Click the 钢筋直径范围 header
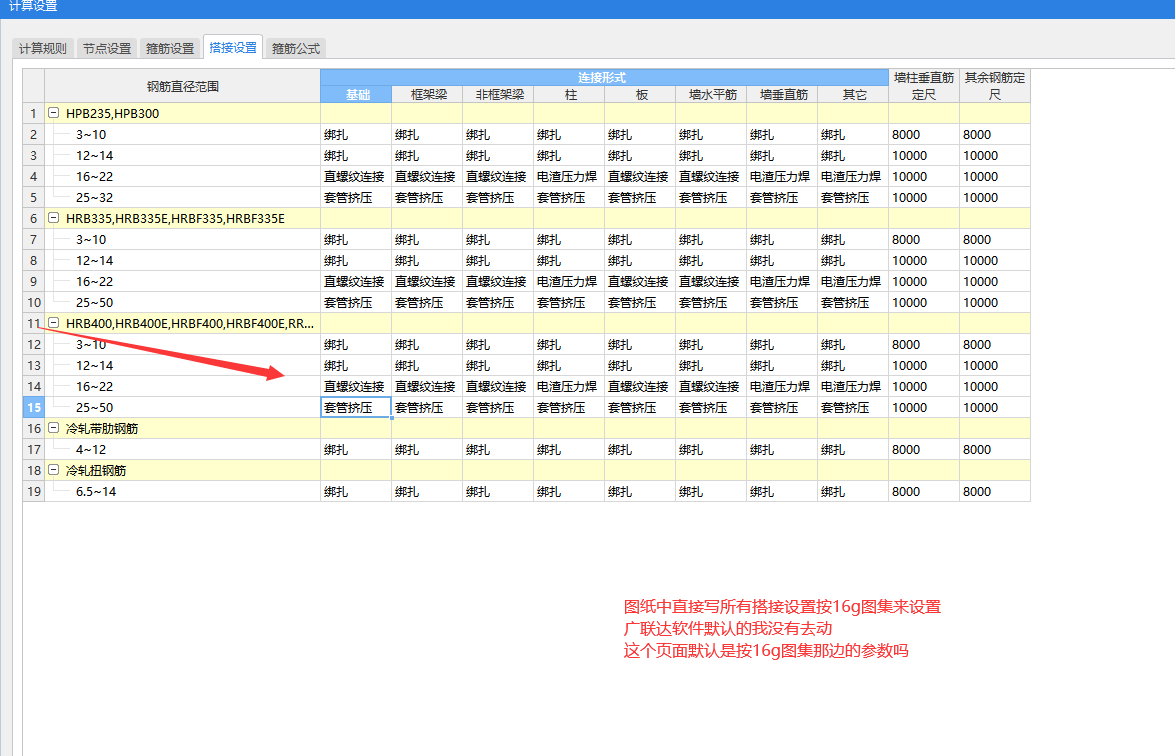This screenshot has width=1175, height=756. click(183, 86)
